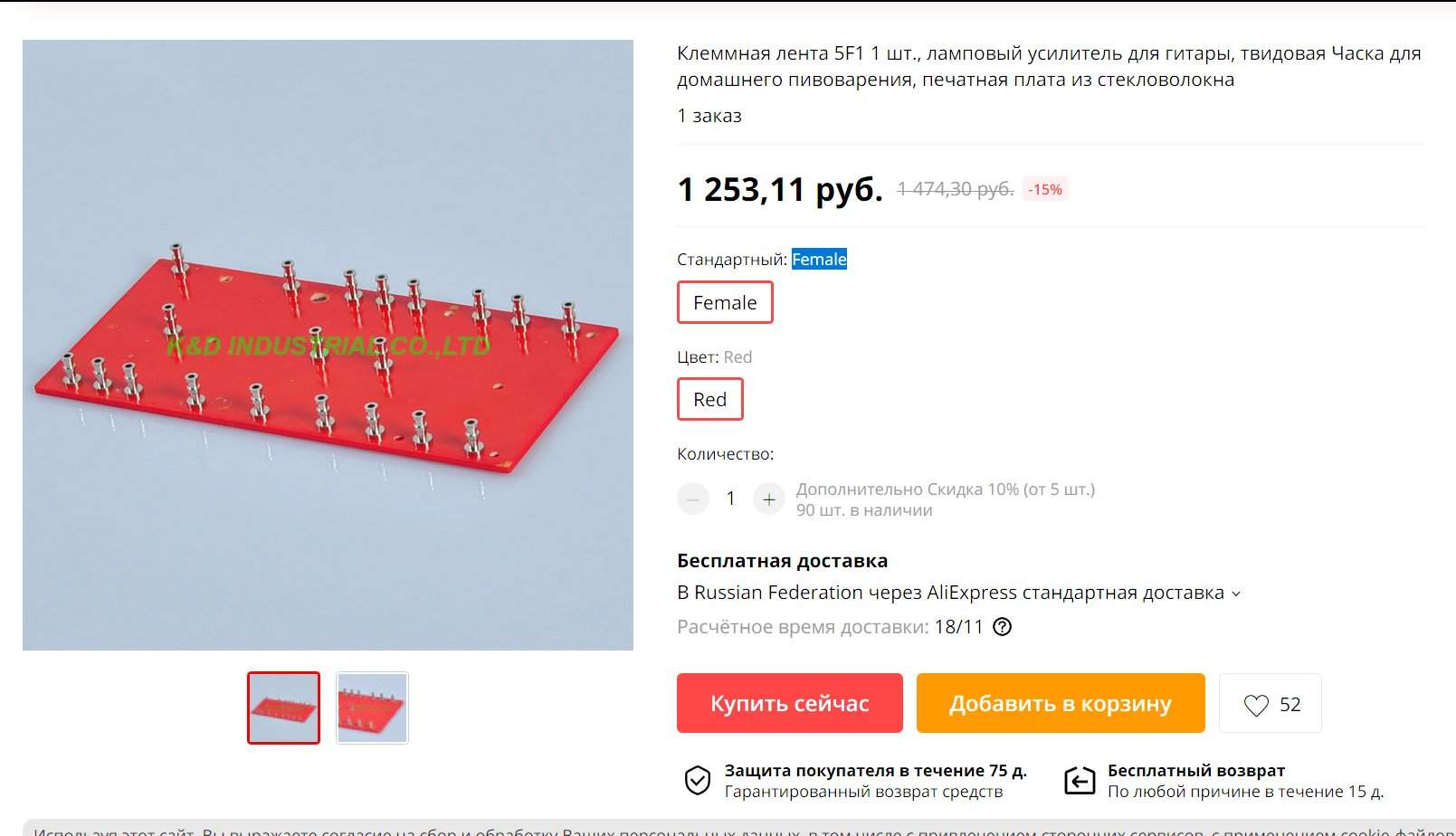Open the main product image
This screenshot has height=836, width=1456.
pos(328,345)
